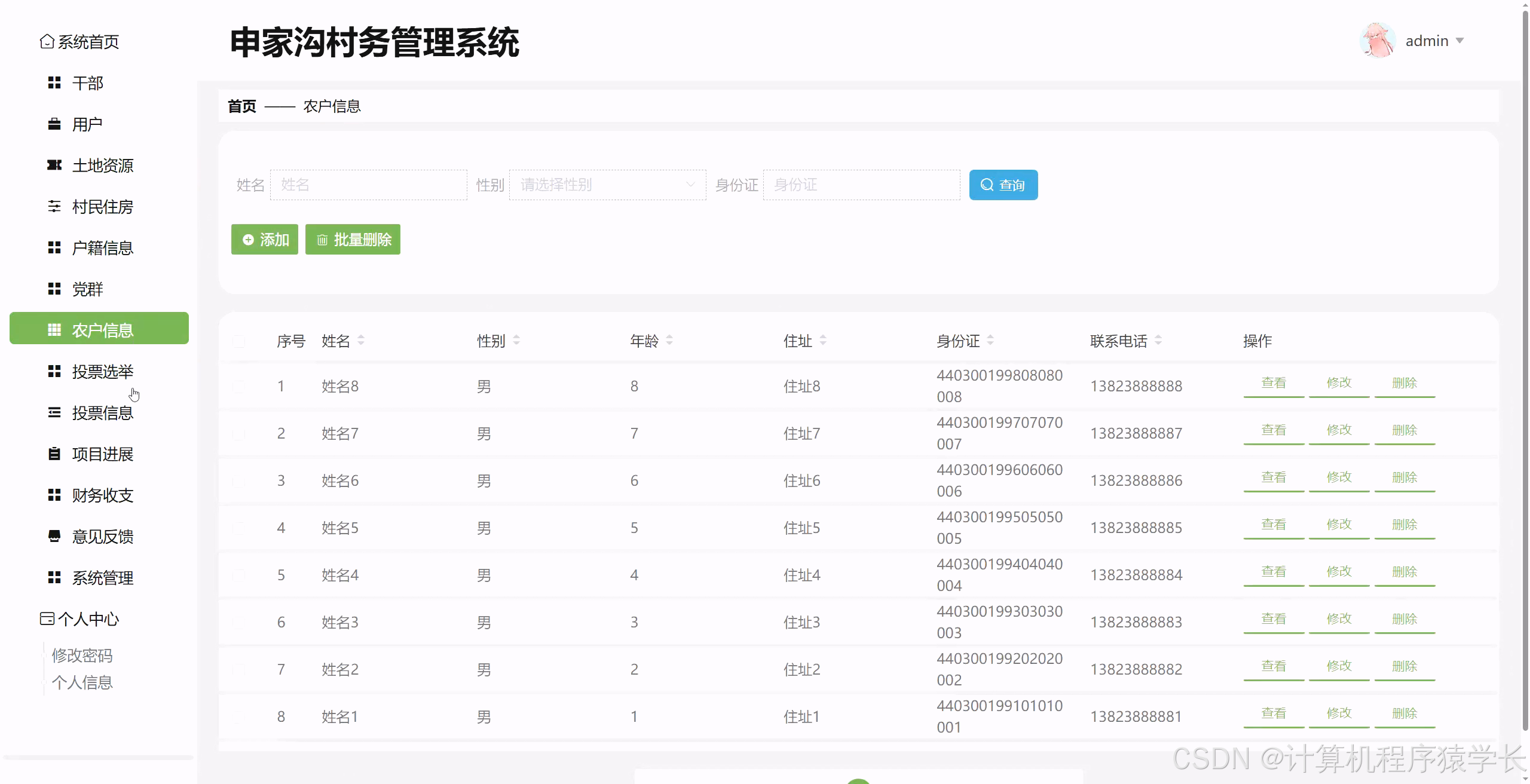1530x784 pixels.
Task: Click the icon beside 意见反馈
Action: [x=54, y=537]
